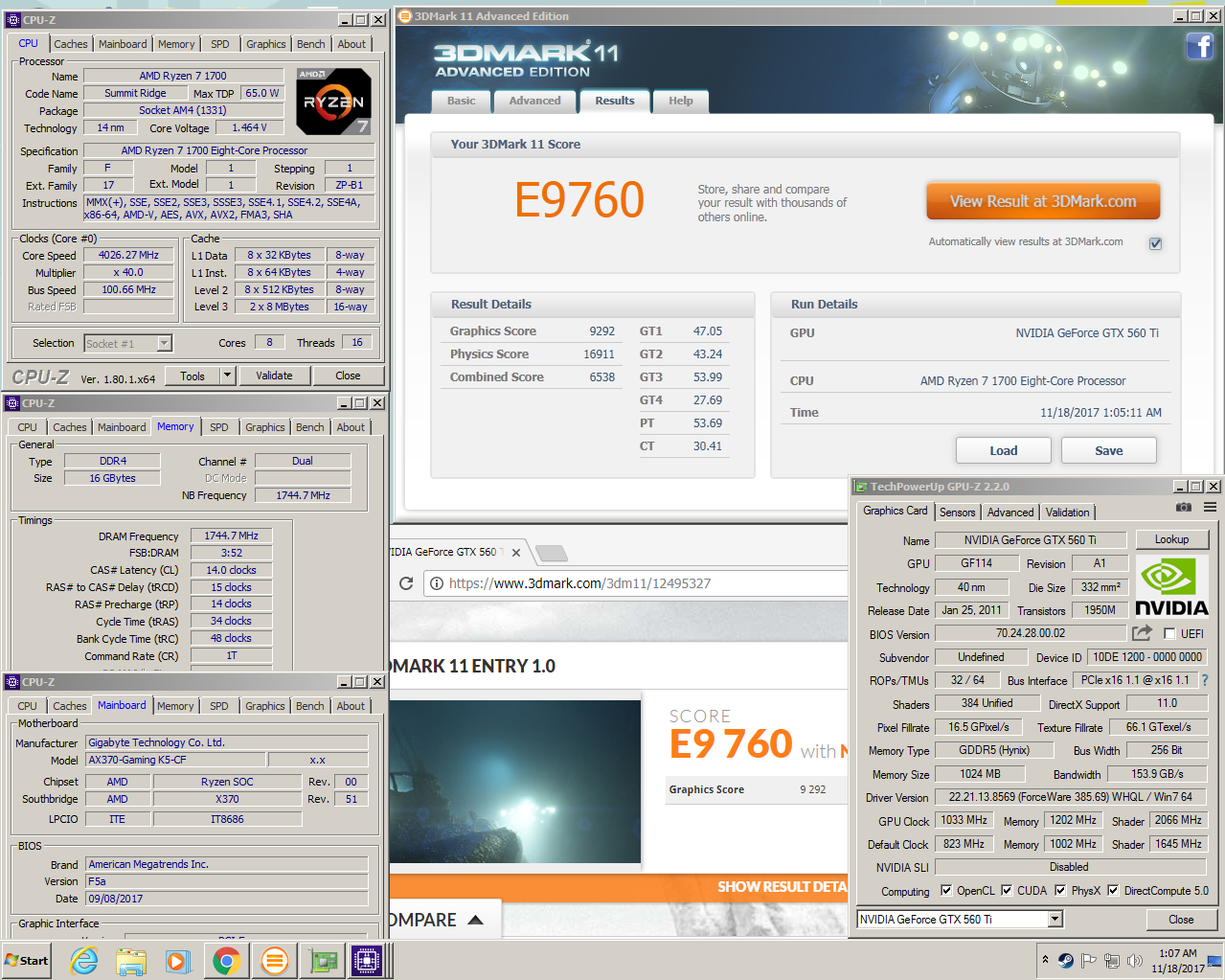1225x980 pixels.
Task: Open the Sensors tab in GPU-Z
Action: [957, 513]
